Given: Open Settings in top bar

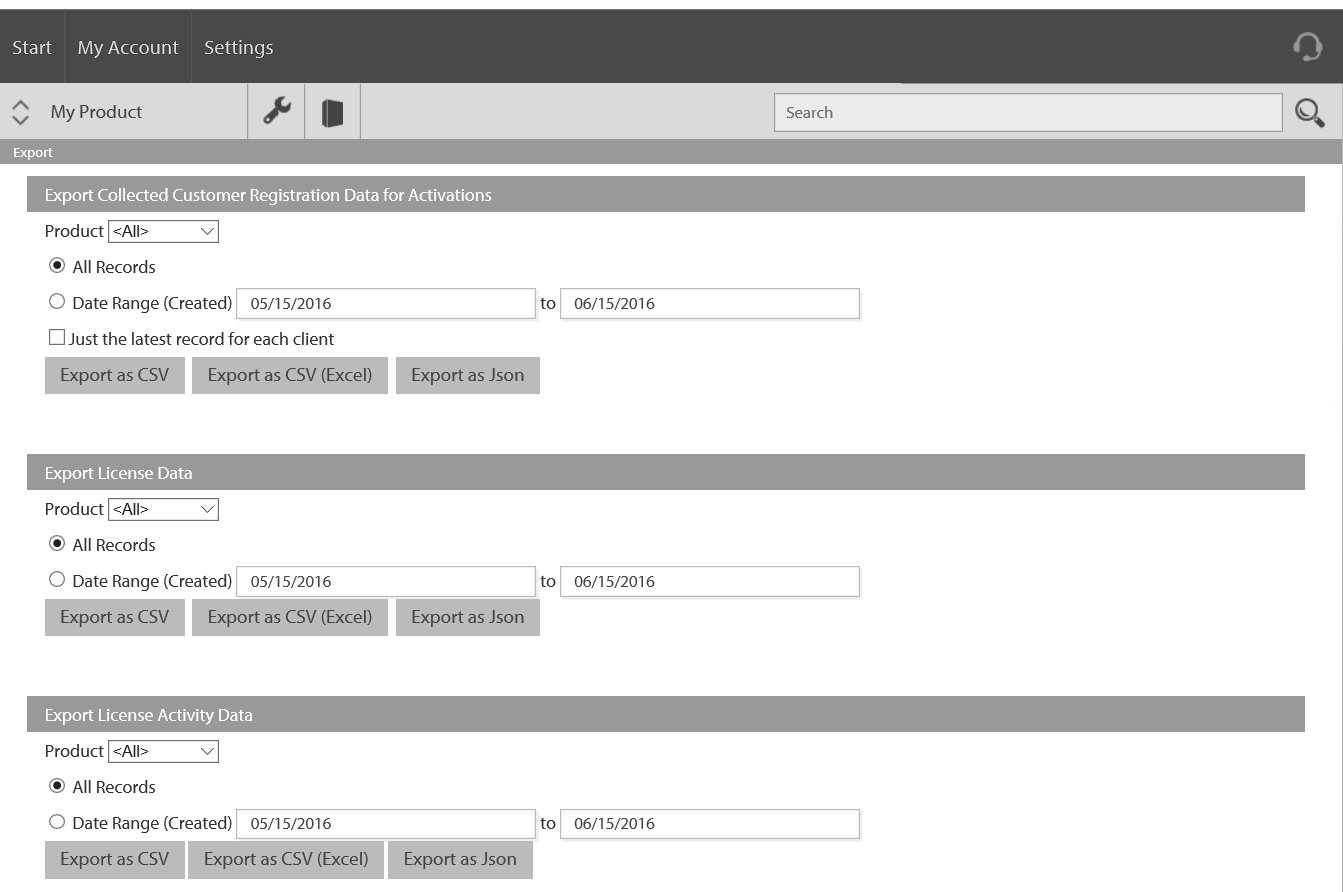Looking at the screenshot, I should 238,47.
